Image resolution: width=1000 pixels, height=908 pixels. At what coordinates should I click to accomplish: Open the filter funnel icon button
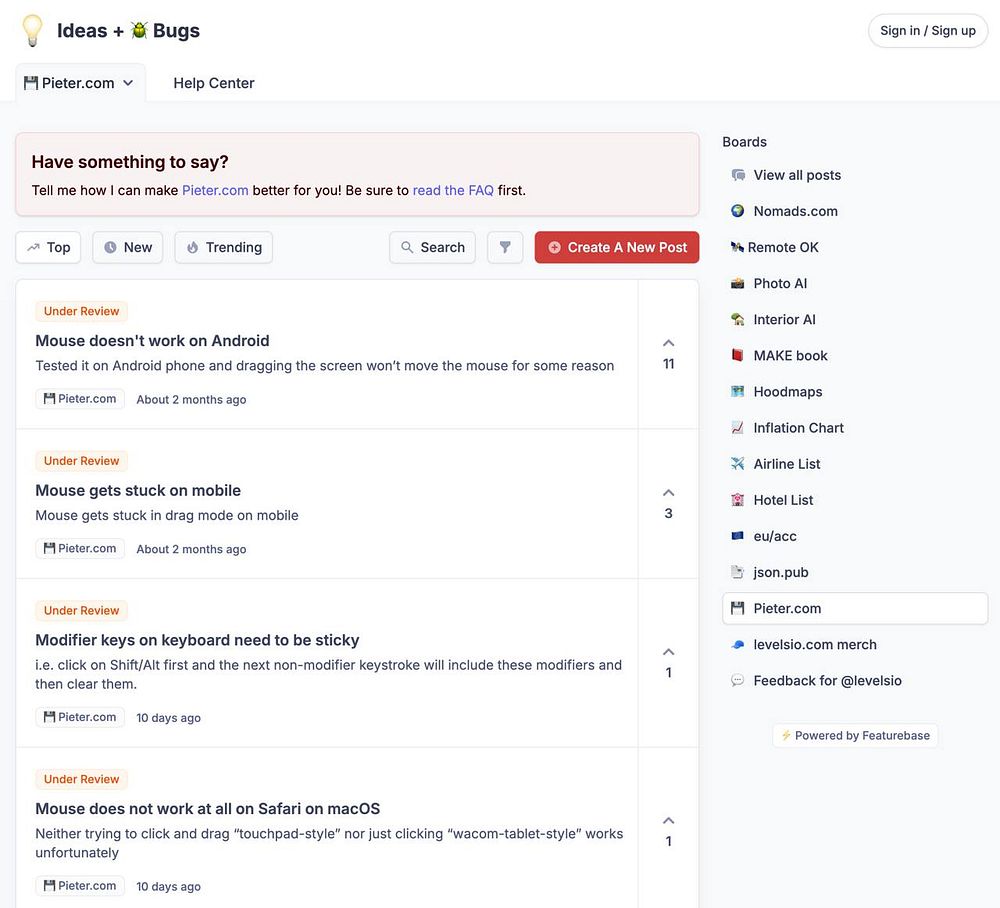point(505,247)
